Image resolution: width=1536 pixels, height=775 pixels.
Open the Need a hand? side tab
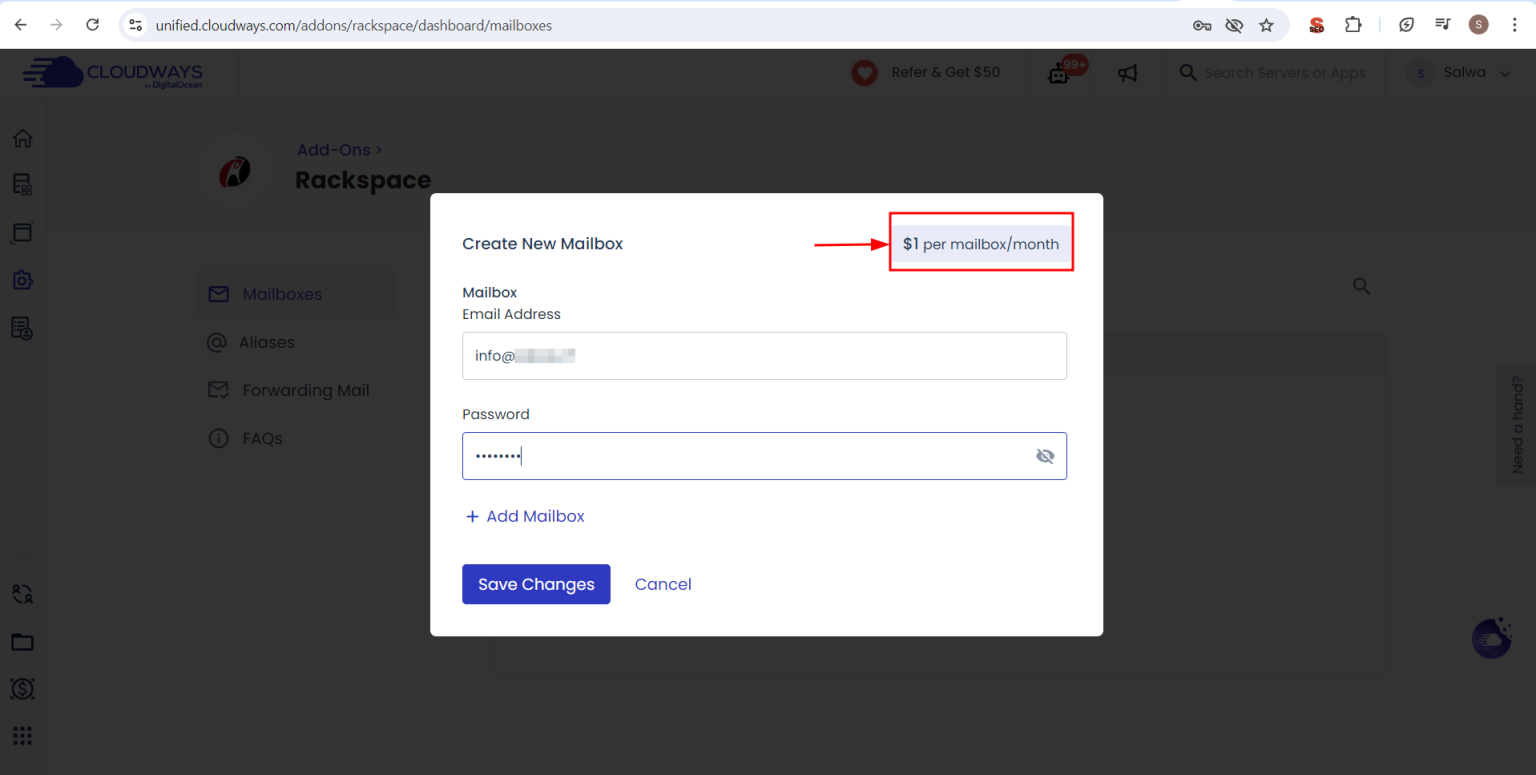(x=1516, y=425)
